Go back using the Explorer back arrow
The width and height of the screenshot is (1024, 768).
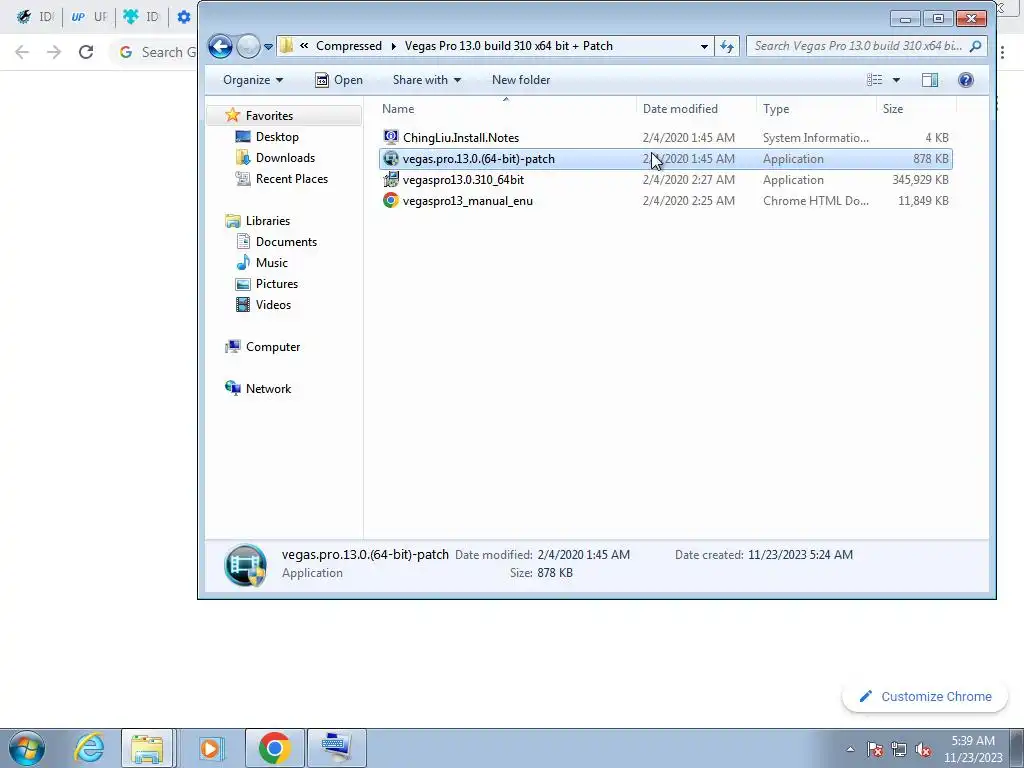point(220,46)
